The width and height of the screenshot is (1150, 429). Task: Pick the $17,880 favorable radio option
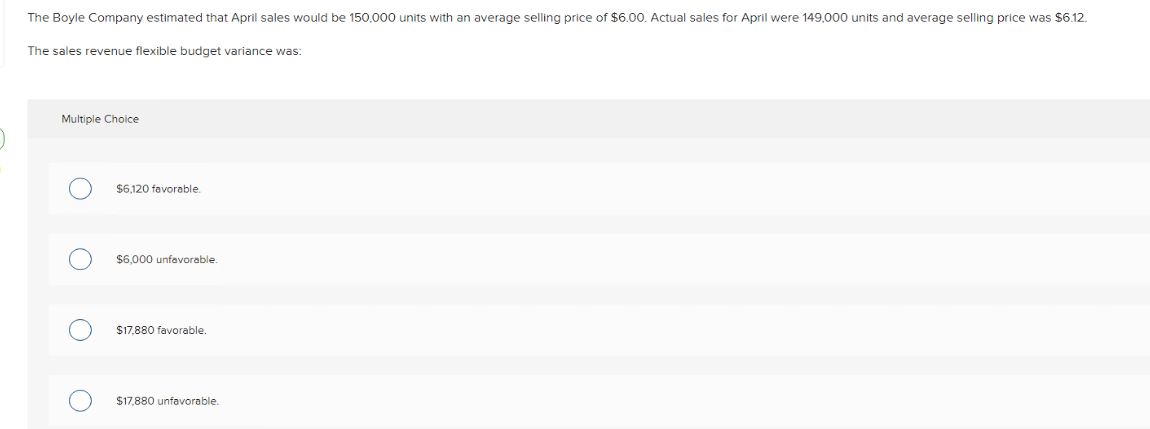click(x=80, y=330)
